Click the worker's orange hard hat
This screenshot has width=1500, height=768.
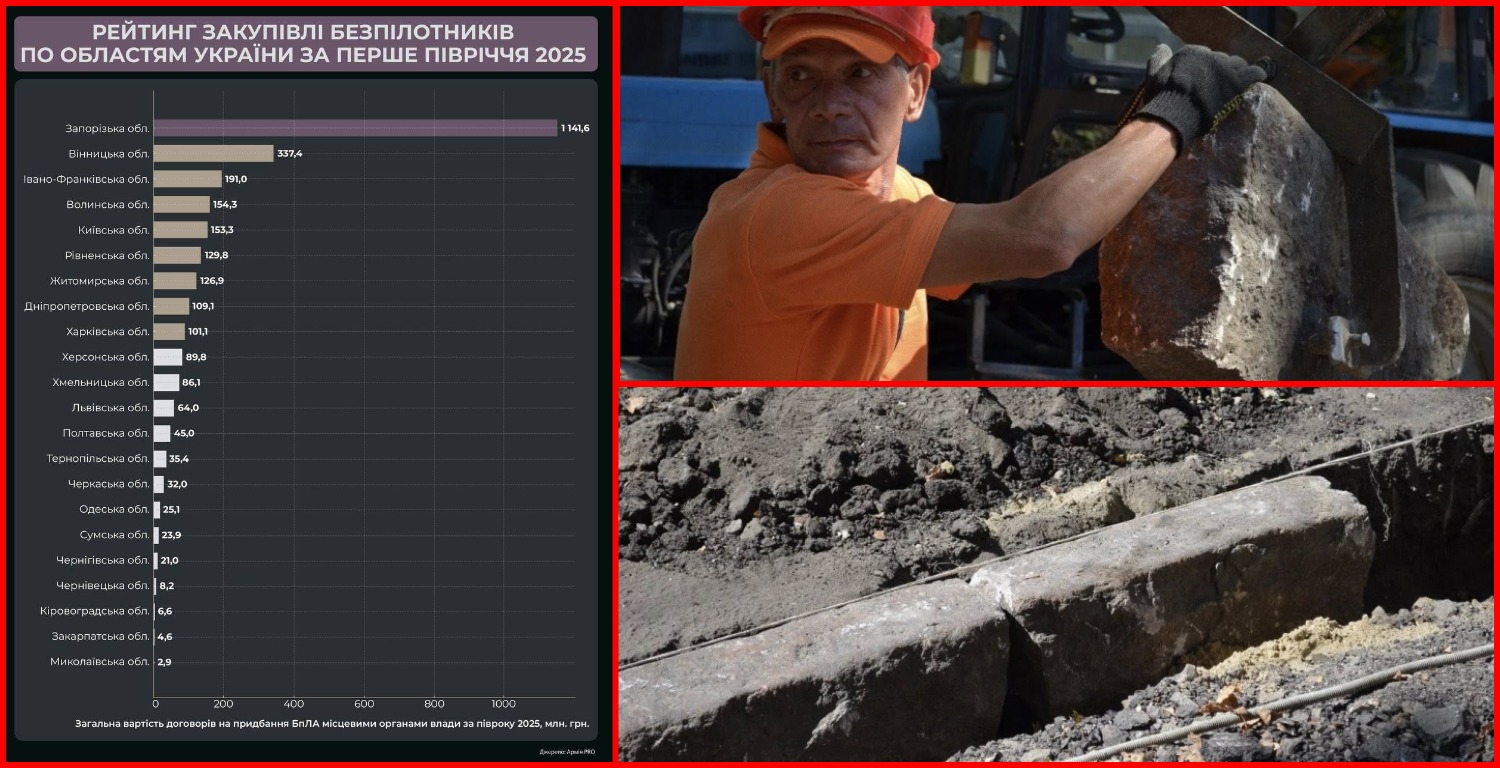(x=840, y=28)
